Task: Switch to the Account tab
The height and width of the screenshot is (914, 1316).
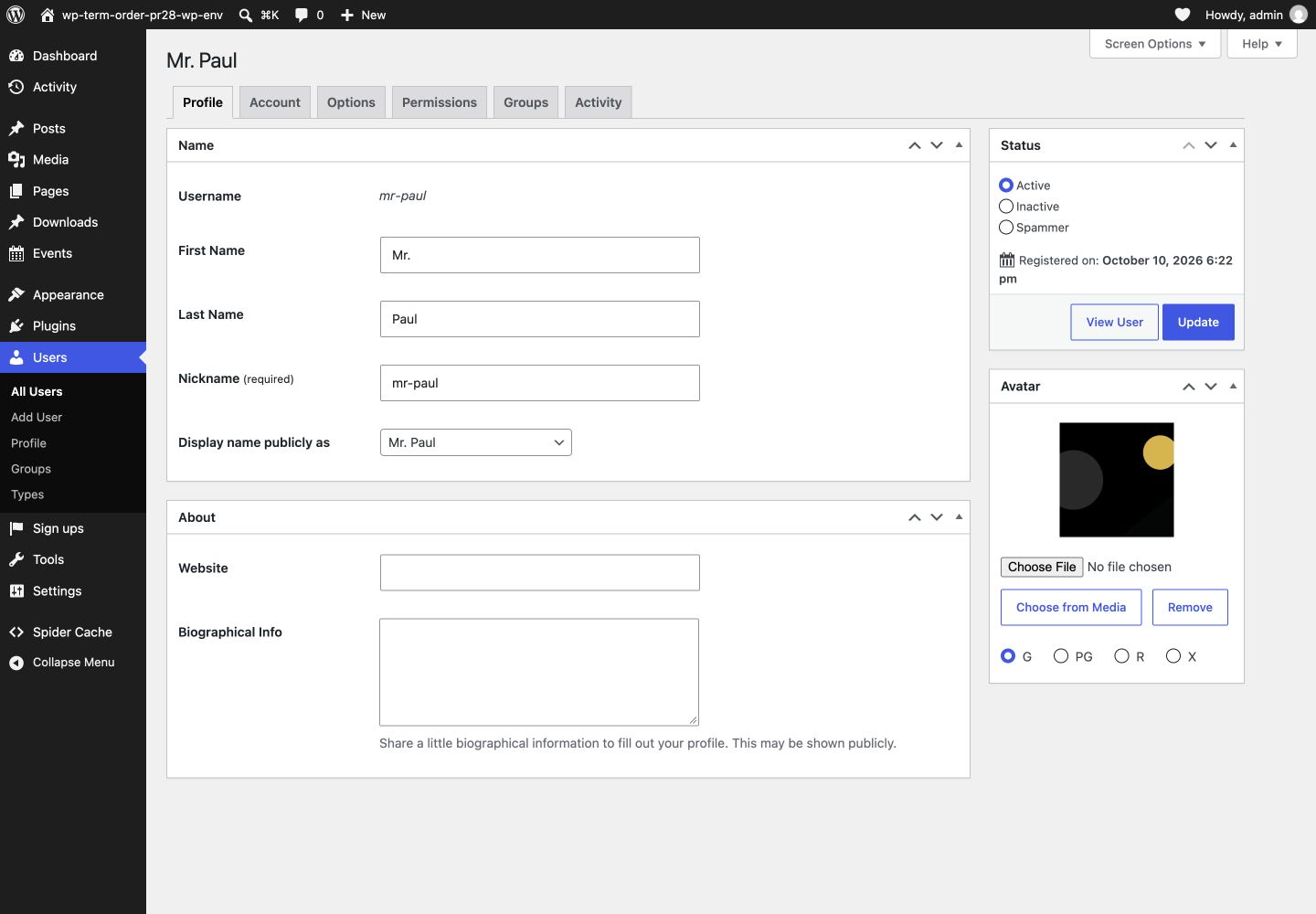Action: coord(275,102)
